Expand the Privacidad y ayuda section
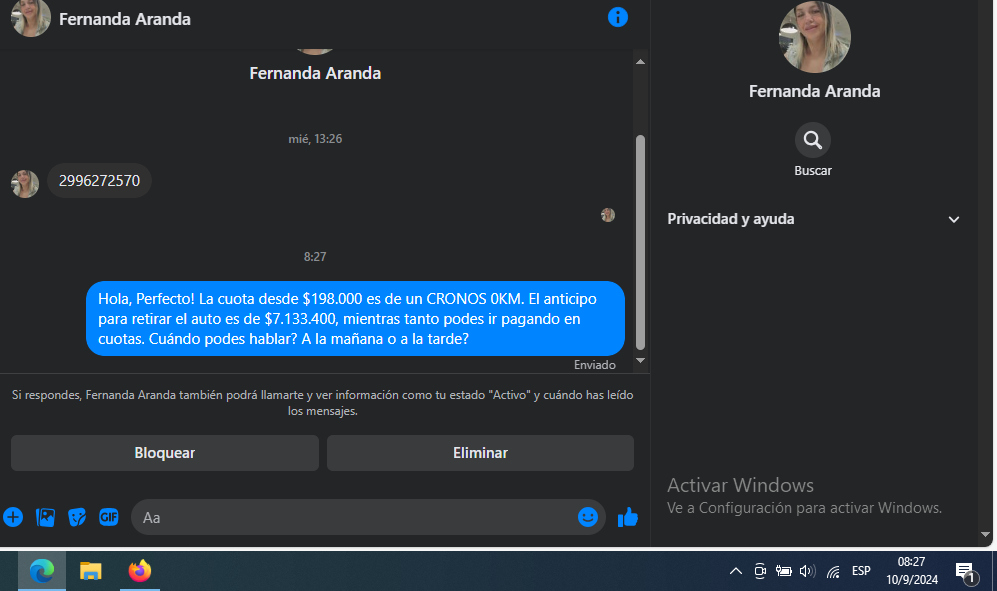 click(x=813, y=219)
